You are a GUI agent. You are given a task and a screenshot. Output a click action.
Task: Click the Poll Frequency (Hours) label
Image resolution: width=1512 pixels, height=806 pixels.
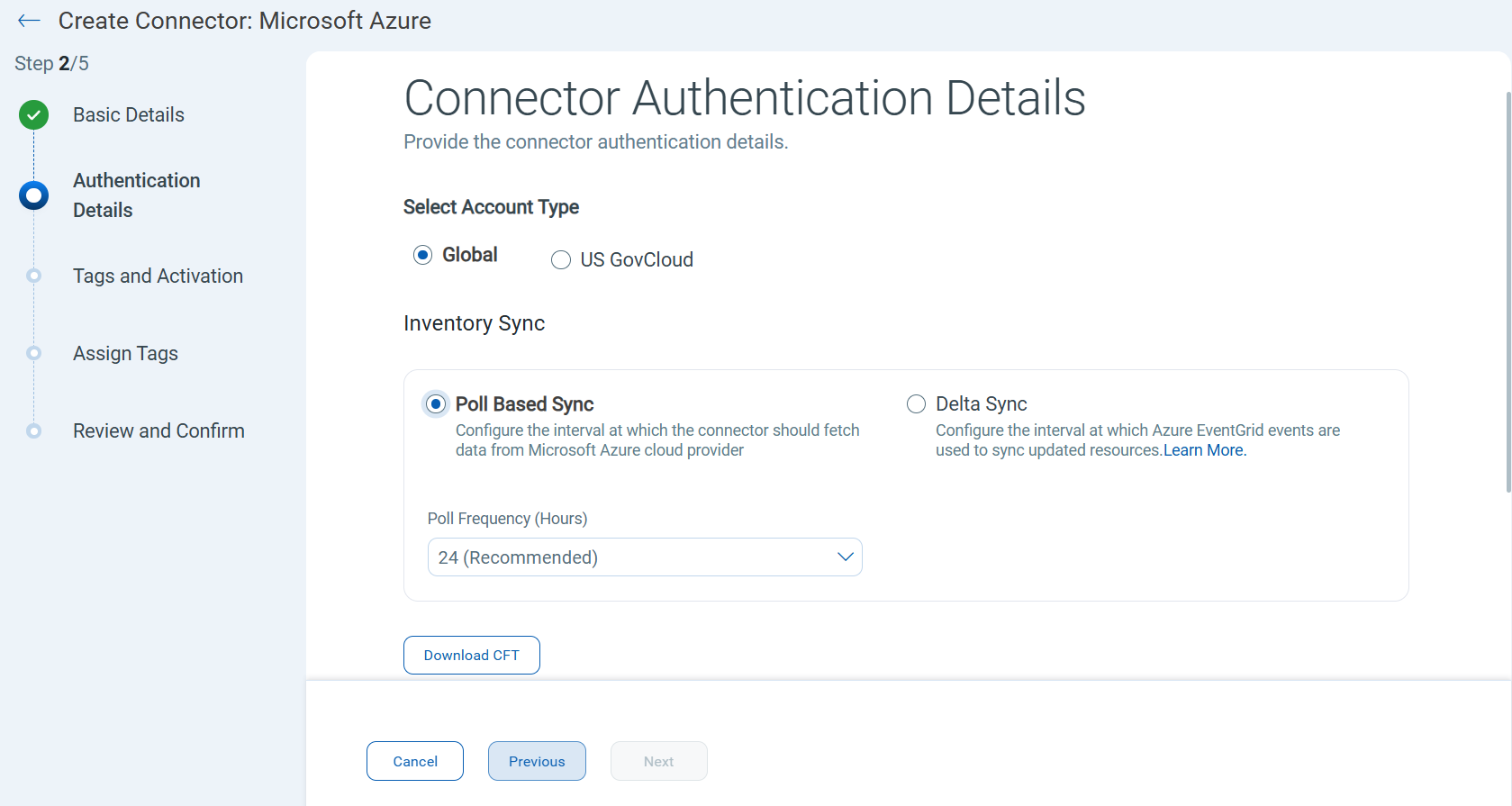pyautogui.click(x=507, y=519)
